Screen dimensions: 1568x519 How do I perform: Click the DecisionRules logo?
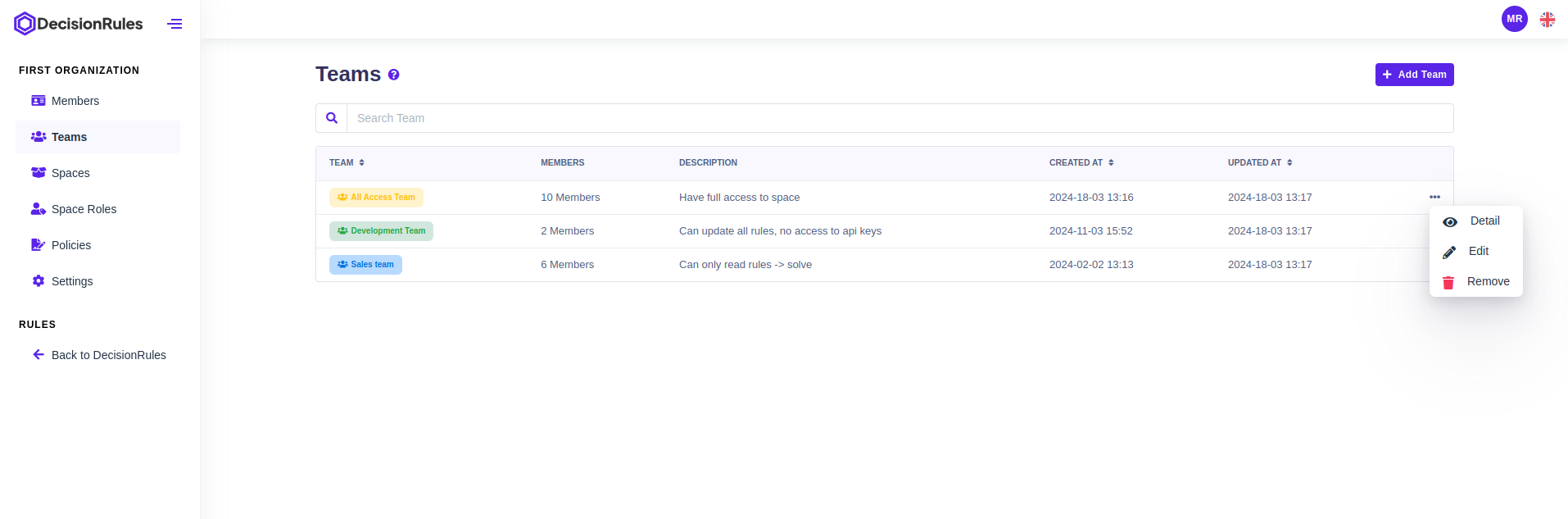79,24
